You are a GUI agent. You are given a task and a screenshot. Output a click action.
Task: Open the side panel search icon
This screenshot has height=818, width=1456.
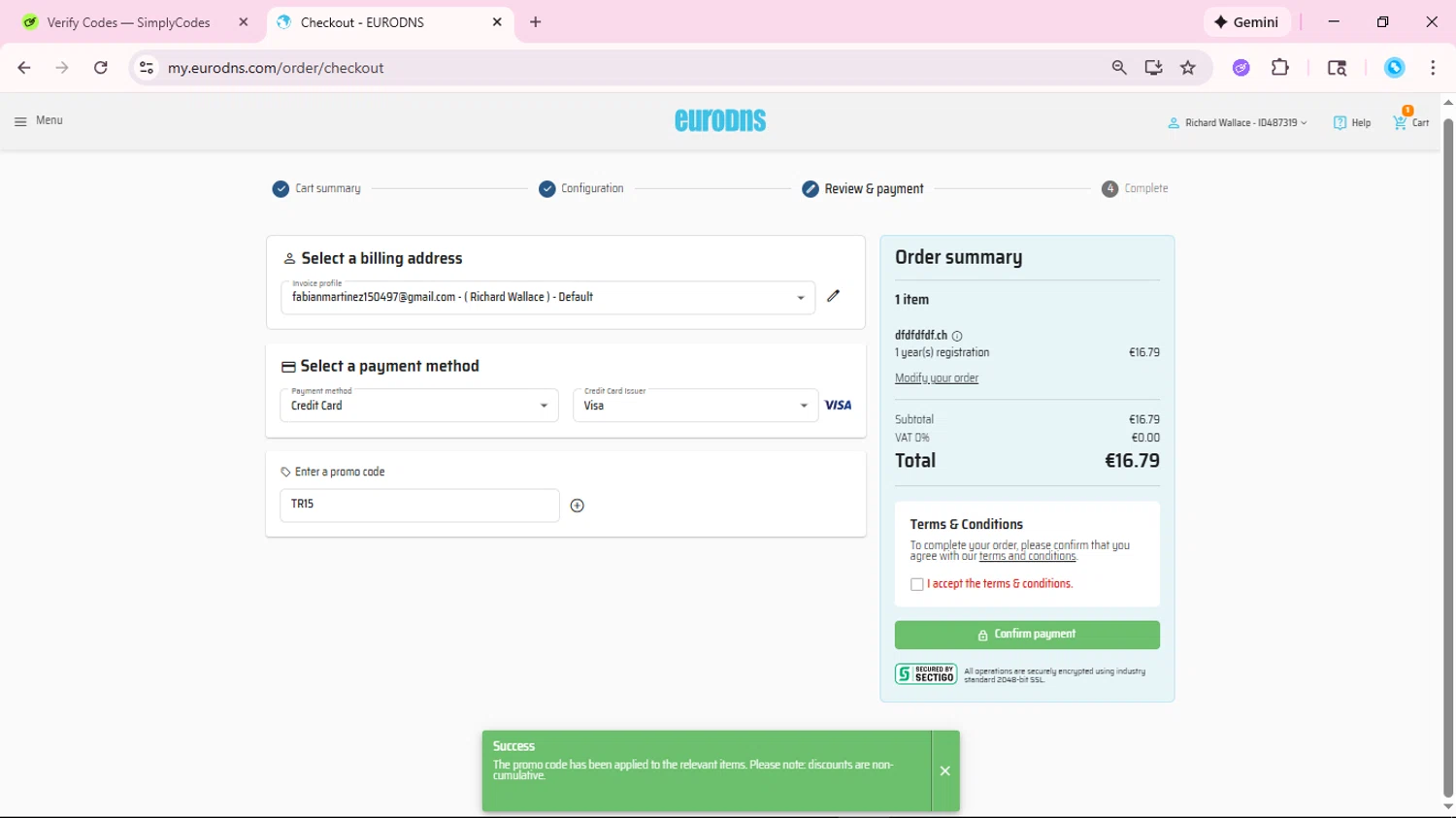1337,68
